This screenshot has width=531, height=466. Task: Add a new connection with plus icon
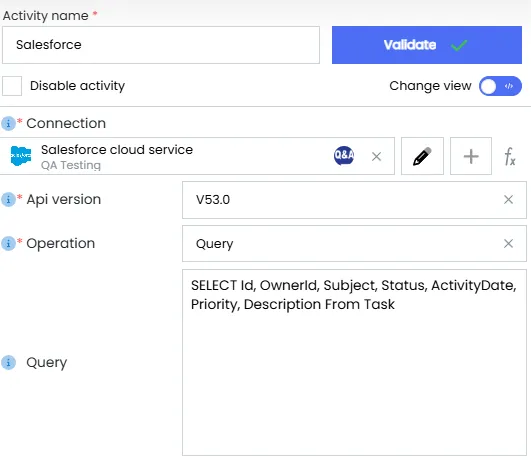pos(471,156)
